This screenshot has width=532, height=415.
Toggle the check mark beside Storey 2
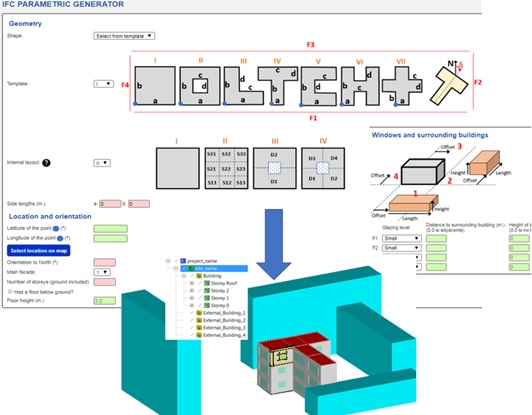point(200,290)
